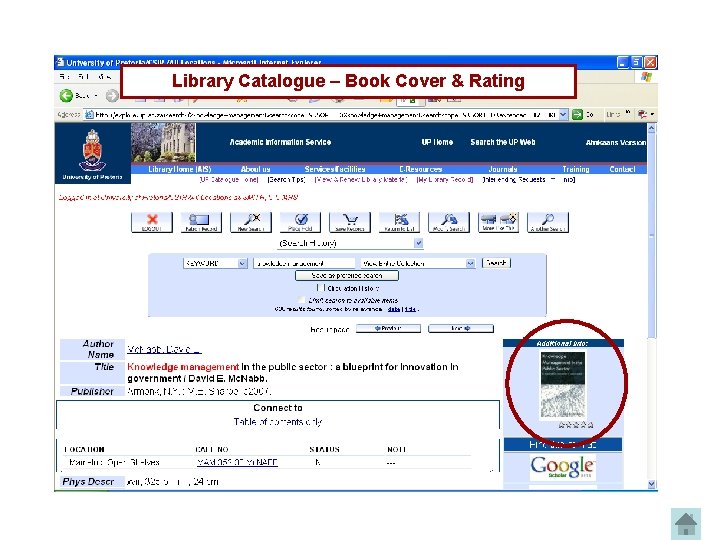Open the Search Tips link
The image size is (720, 540).
[287, 180]
